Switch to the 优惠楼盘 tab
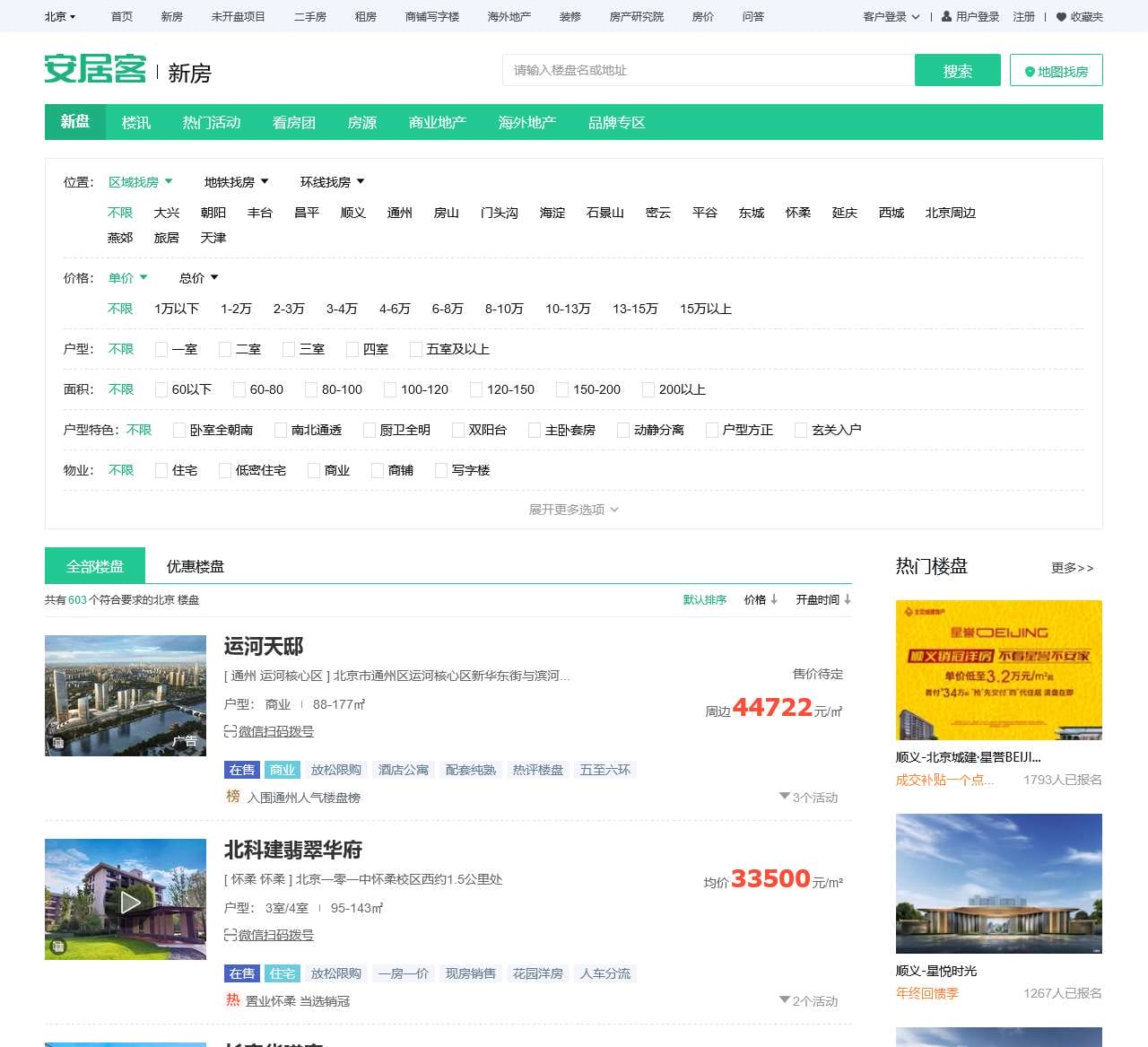 (x=194, y=565)
